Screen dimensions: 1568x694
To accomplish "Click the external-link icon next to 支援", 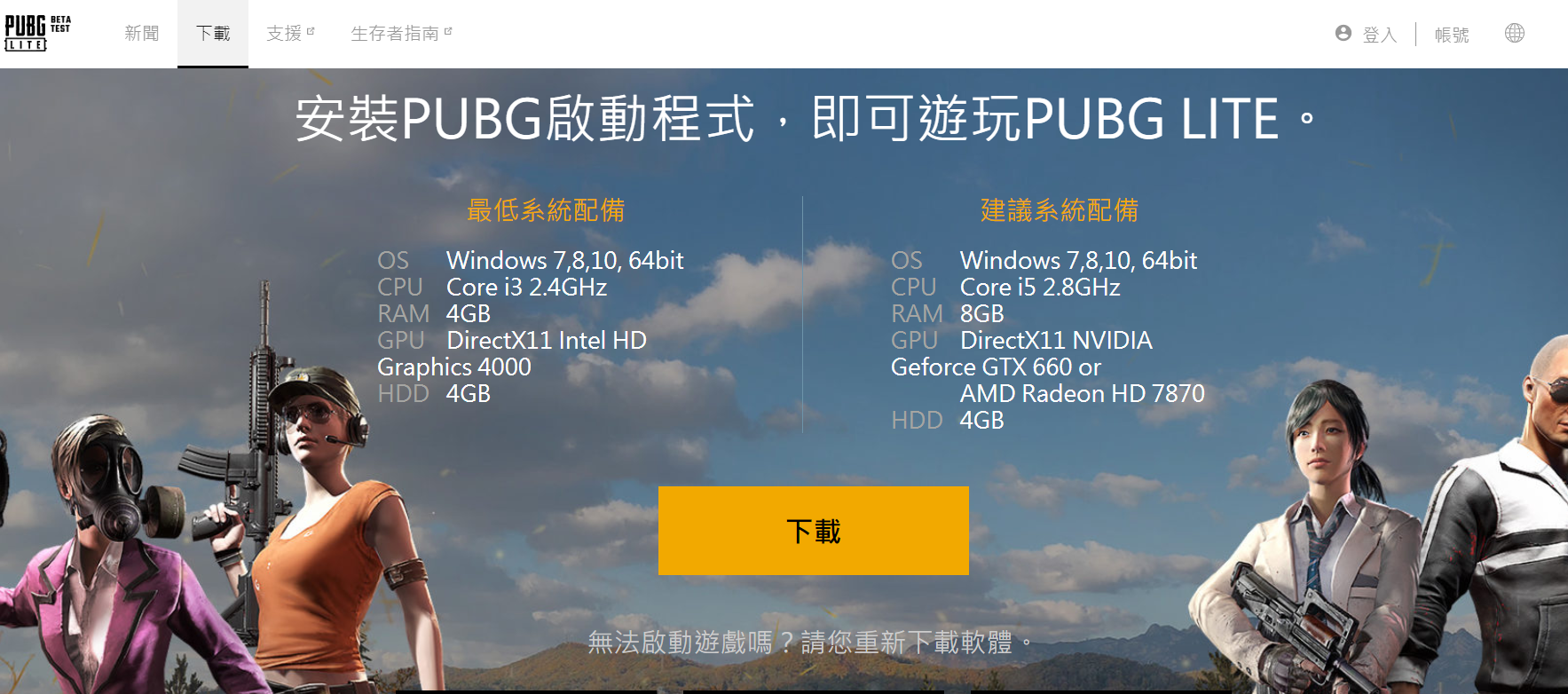I will click(x=311, y=31).
